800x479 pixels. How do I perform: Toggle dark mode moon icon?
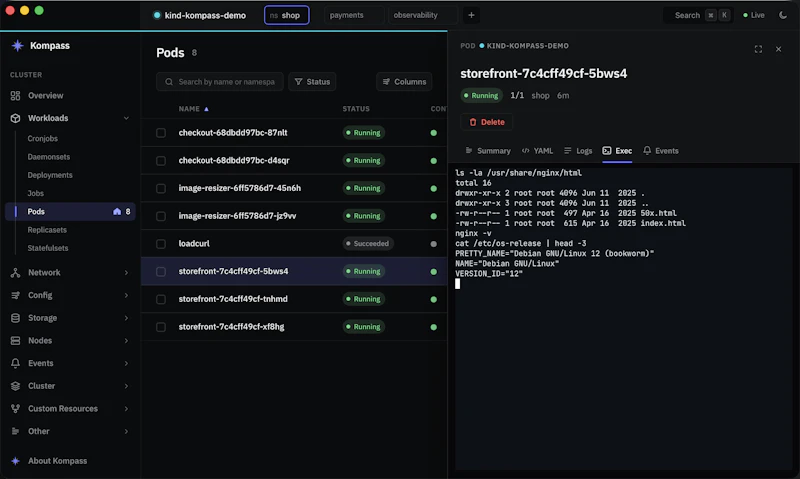coord(783,15)
